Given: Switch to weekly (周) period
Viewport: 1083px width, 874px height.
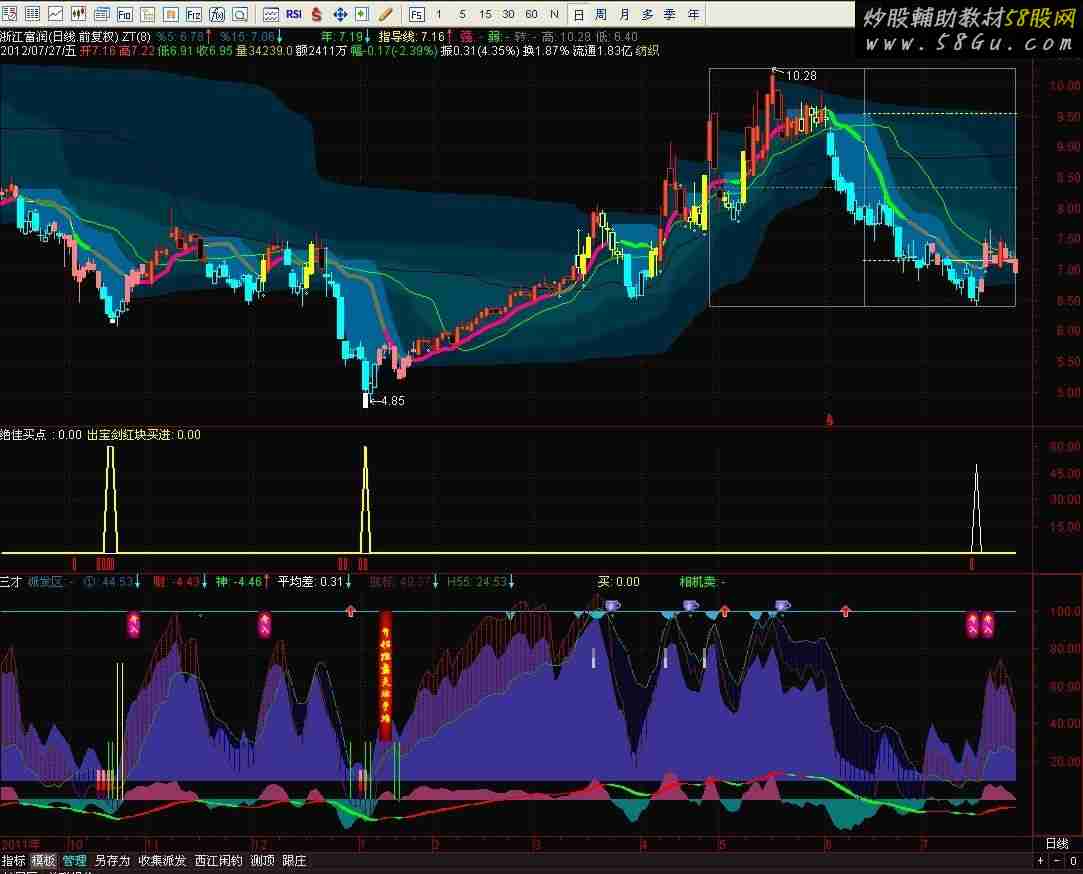Looking at the screenshot, I should point(601,14).
